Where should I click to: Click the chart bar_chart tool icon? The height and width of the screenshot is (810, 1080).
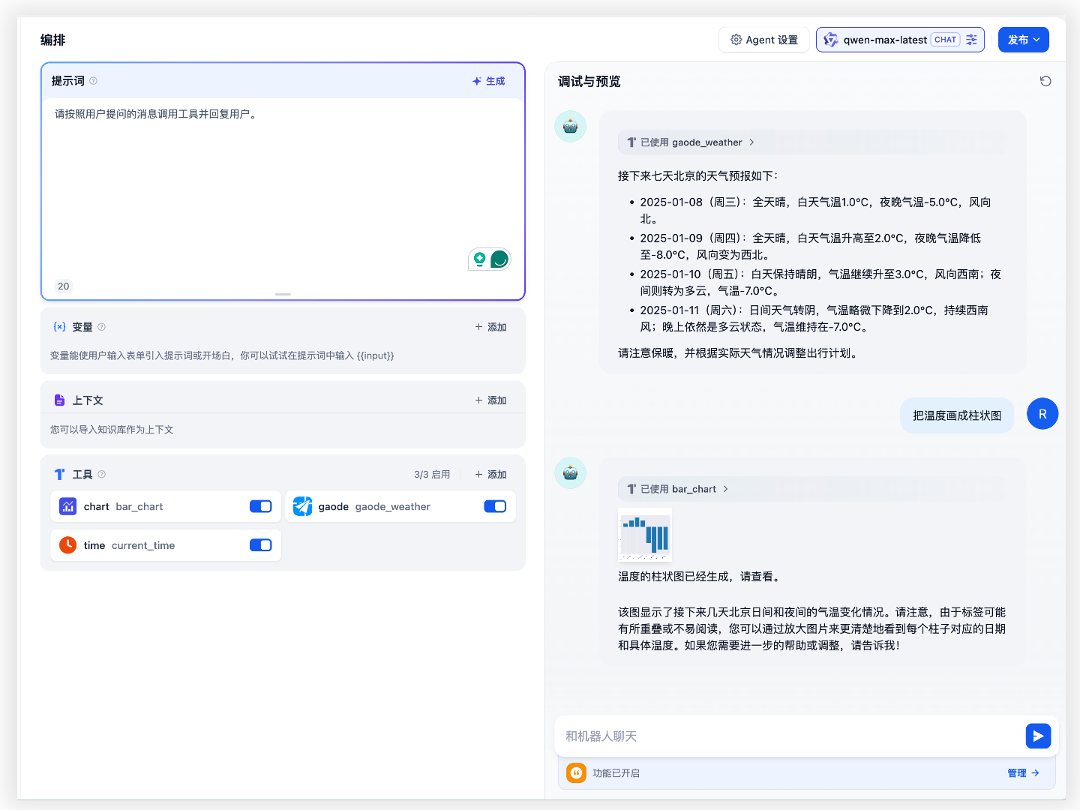[68, 507]
